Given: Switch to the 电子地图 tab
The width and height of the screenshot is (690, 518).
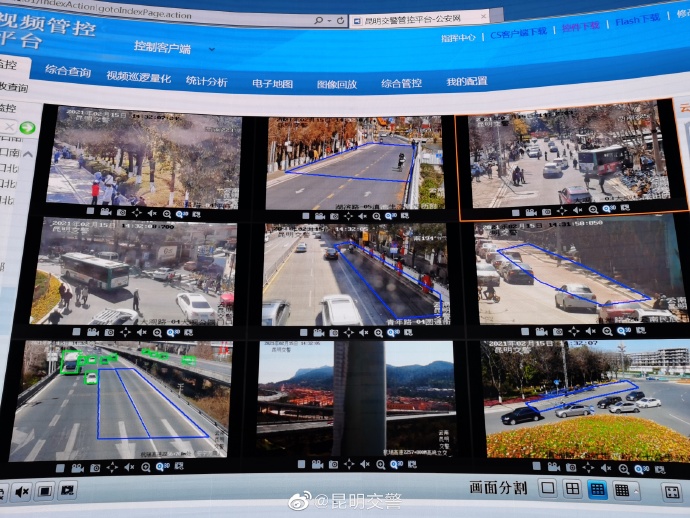Looking at the screenshot, I should [x=272, y=83].
